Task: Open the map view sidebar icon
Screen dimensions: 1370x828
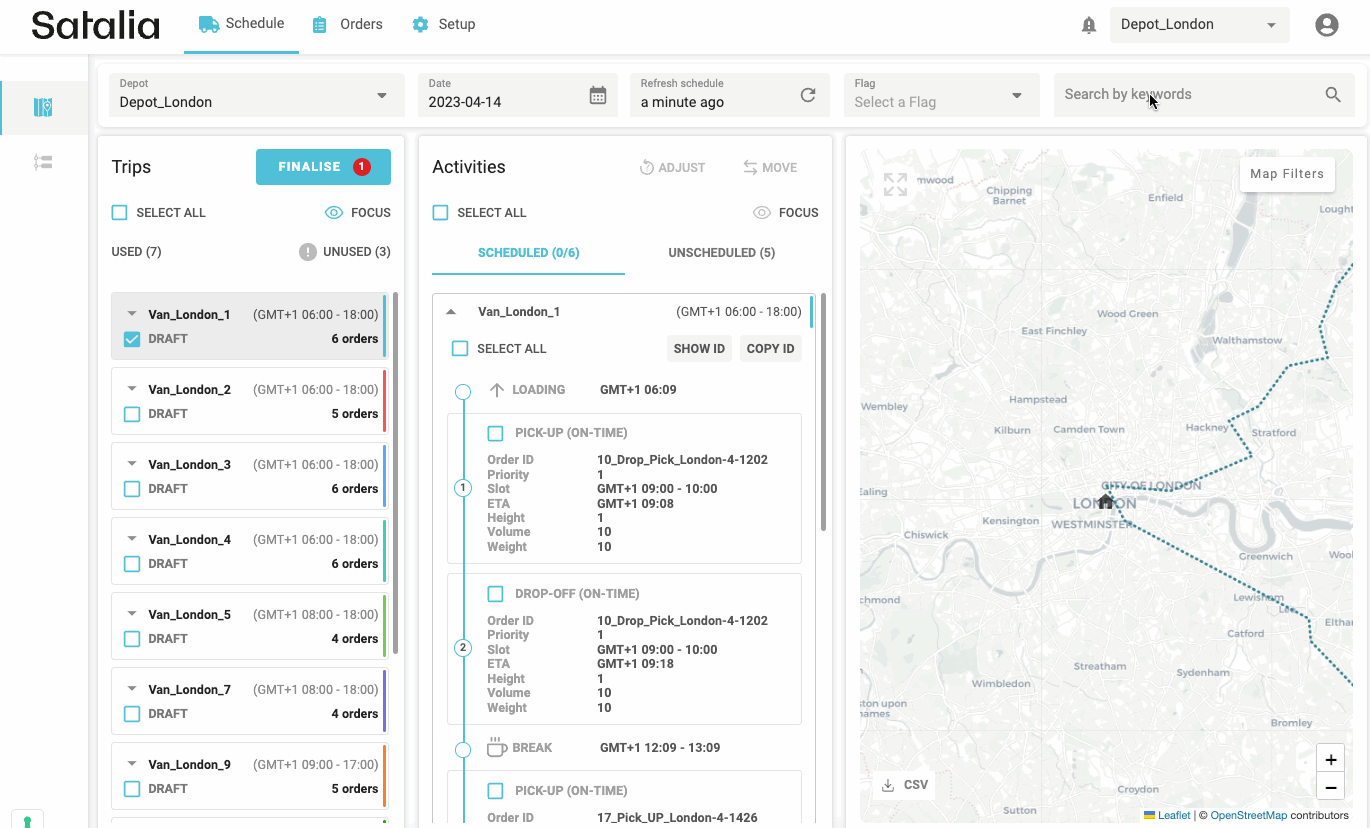Action: 43,108
